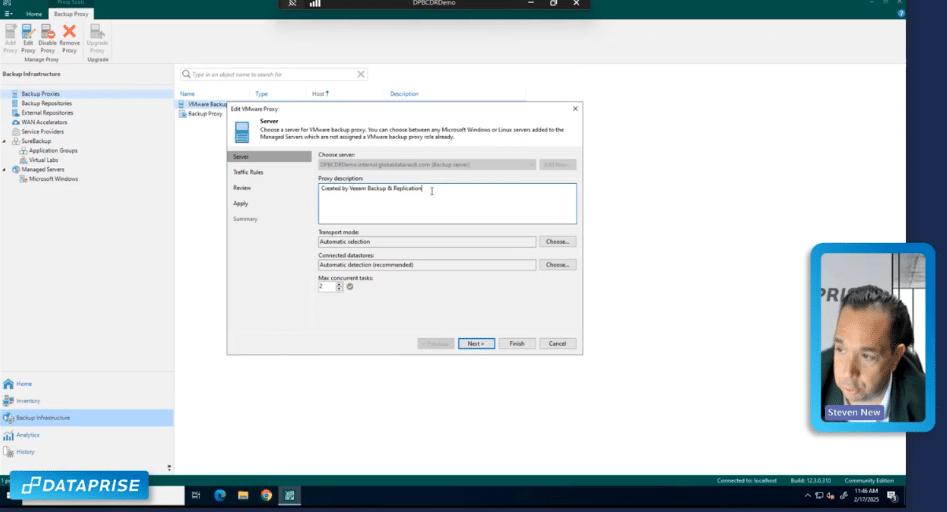Select Backup Proxies in the infrastructure tree
Screen dimensions: 947x512
point(40,94)
